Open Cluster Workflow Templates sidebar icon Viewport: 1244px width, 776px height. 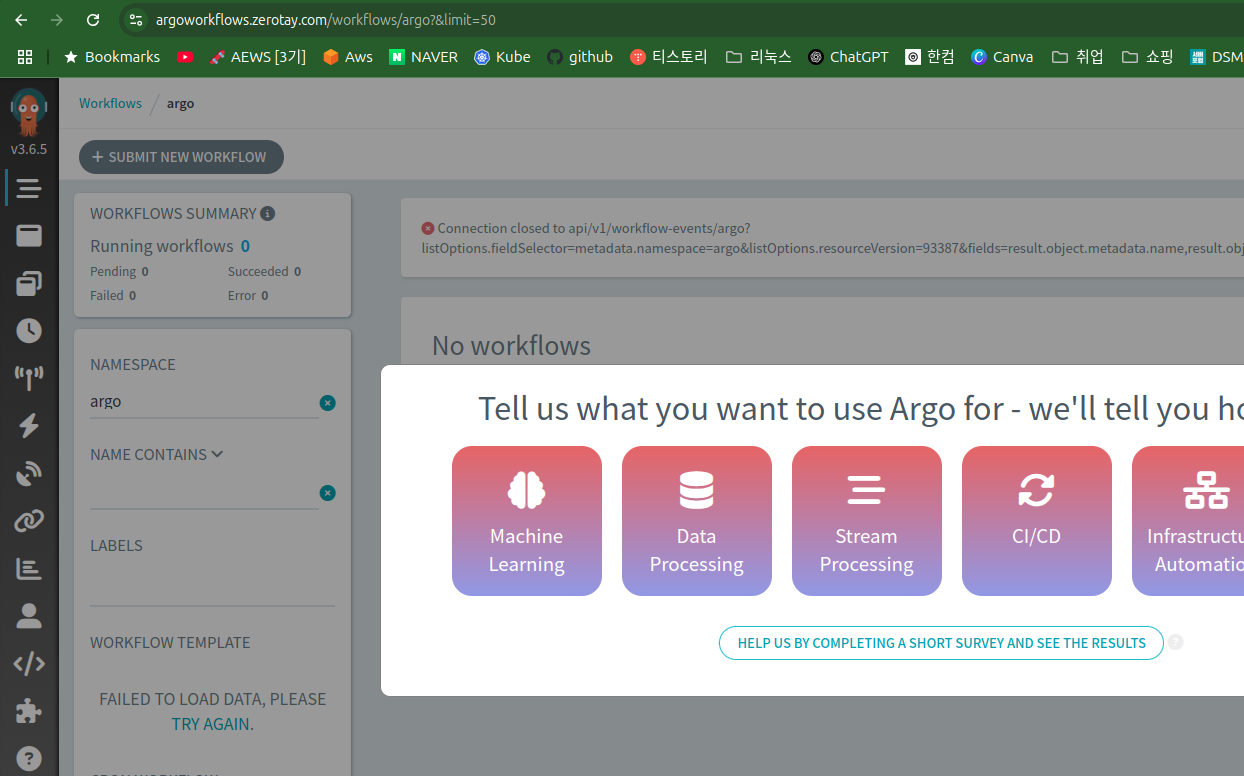click(29, 283)
